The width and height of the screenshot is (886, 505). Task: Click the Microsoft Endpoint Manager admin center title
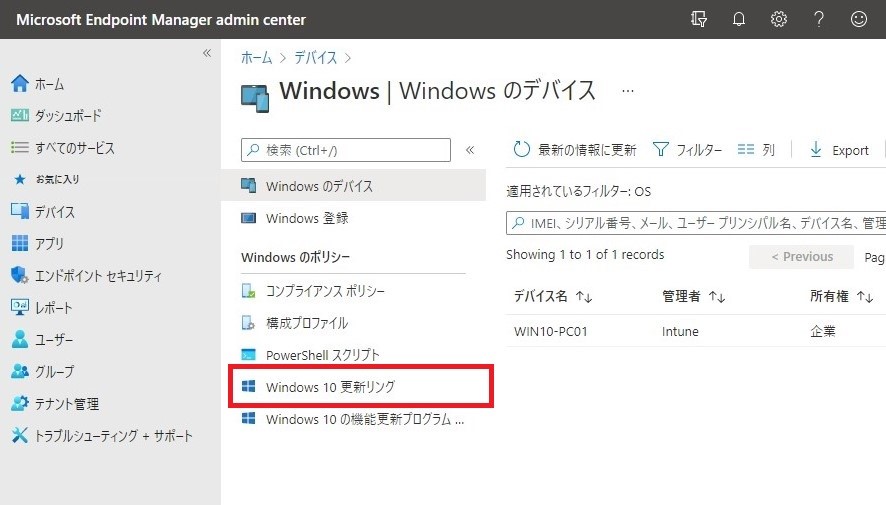tap(161, 20)
